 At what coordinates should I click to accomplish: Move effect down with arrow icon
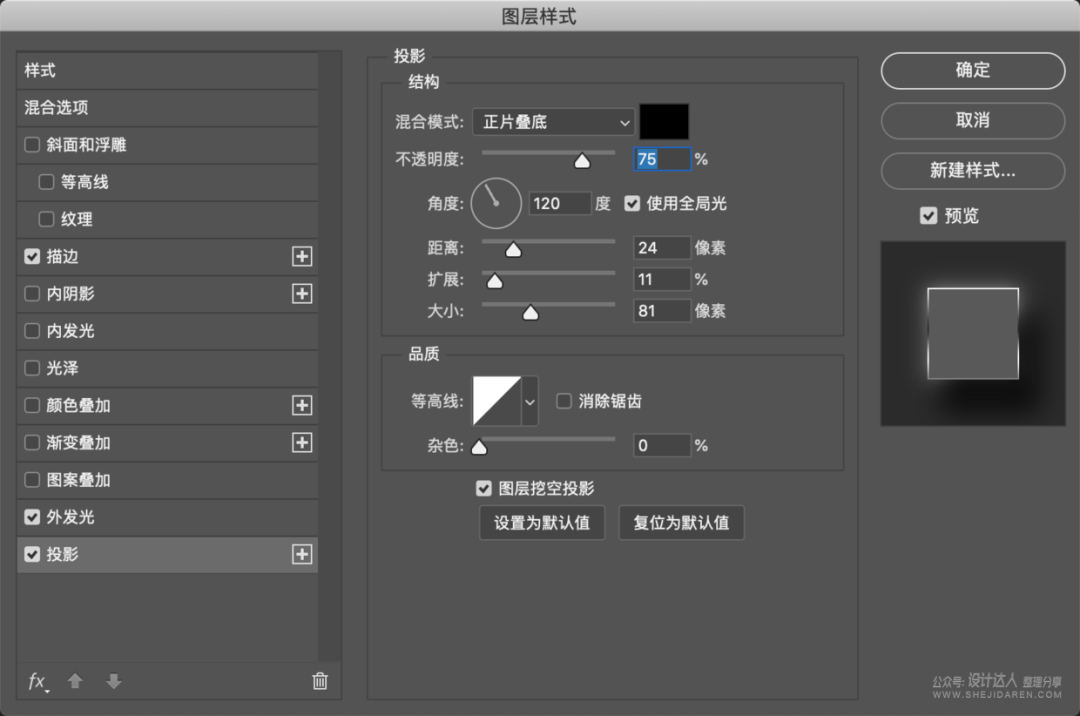pyautogui.click(x=114, y=681)
